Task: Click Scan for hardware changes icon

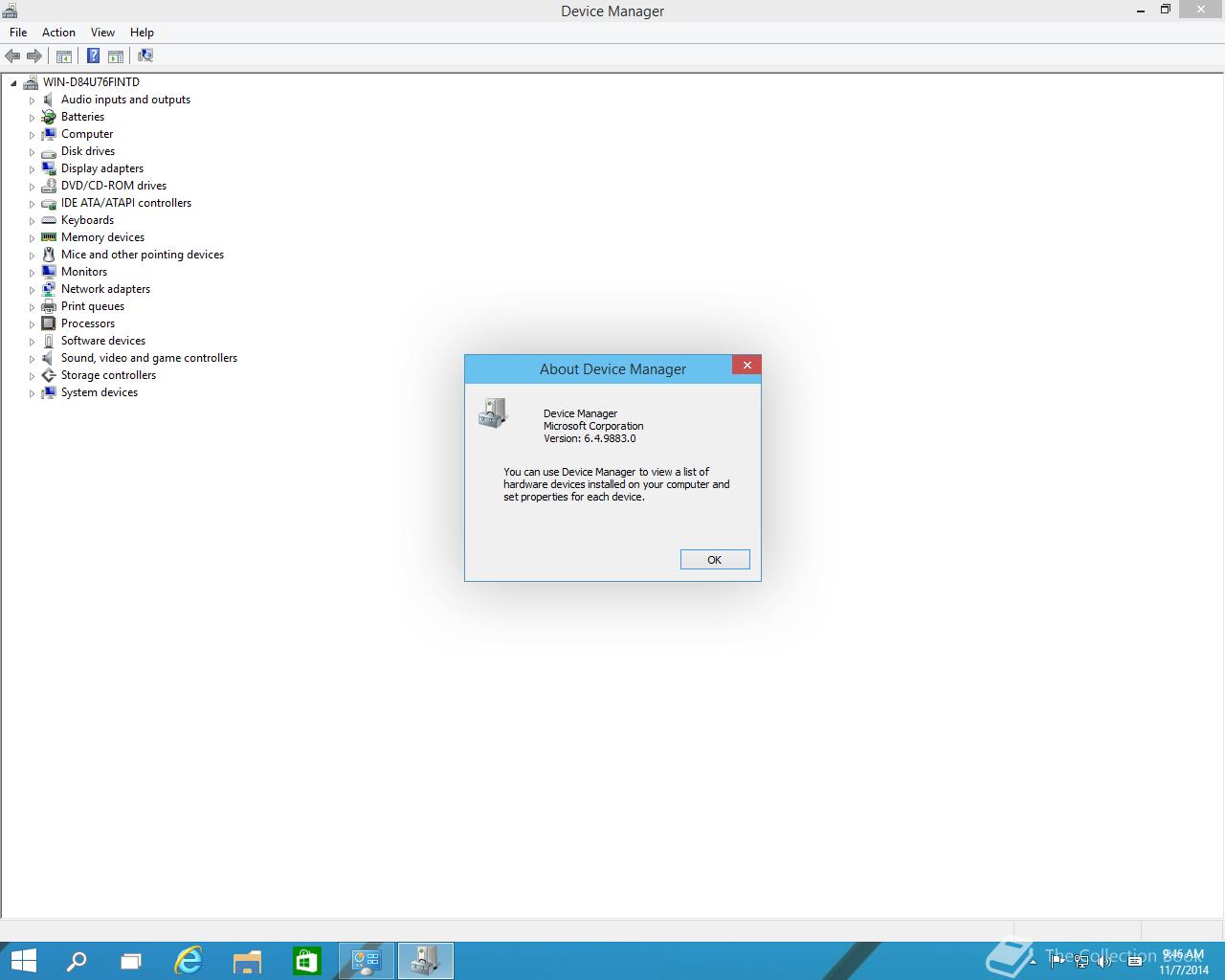Action: 145,56
